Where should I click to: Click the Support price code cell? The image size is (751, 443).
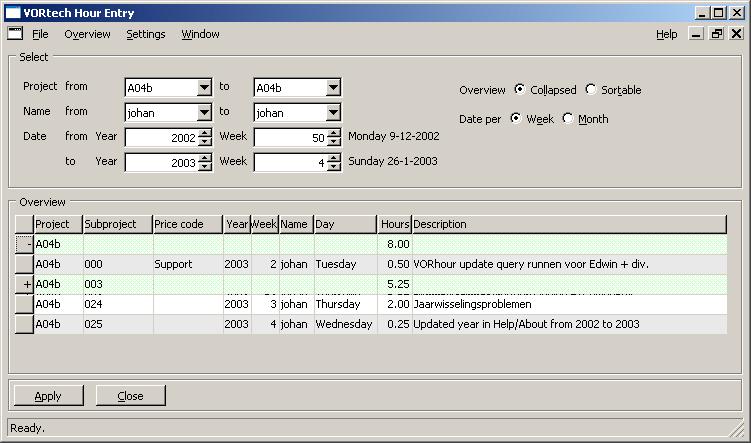point(188,264)
